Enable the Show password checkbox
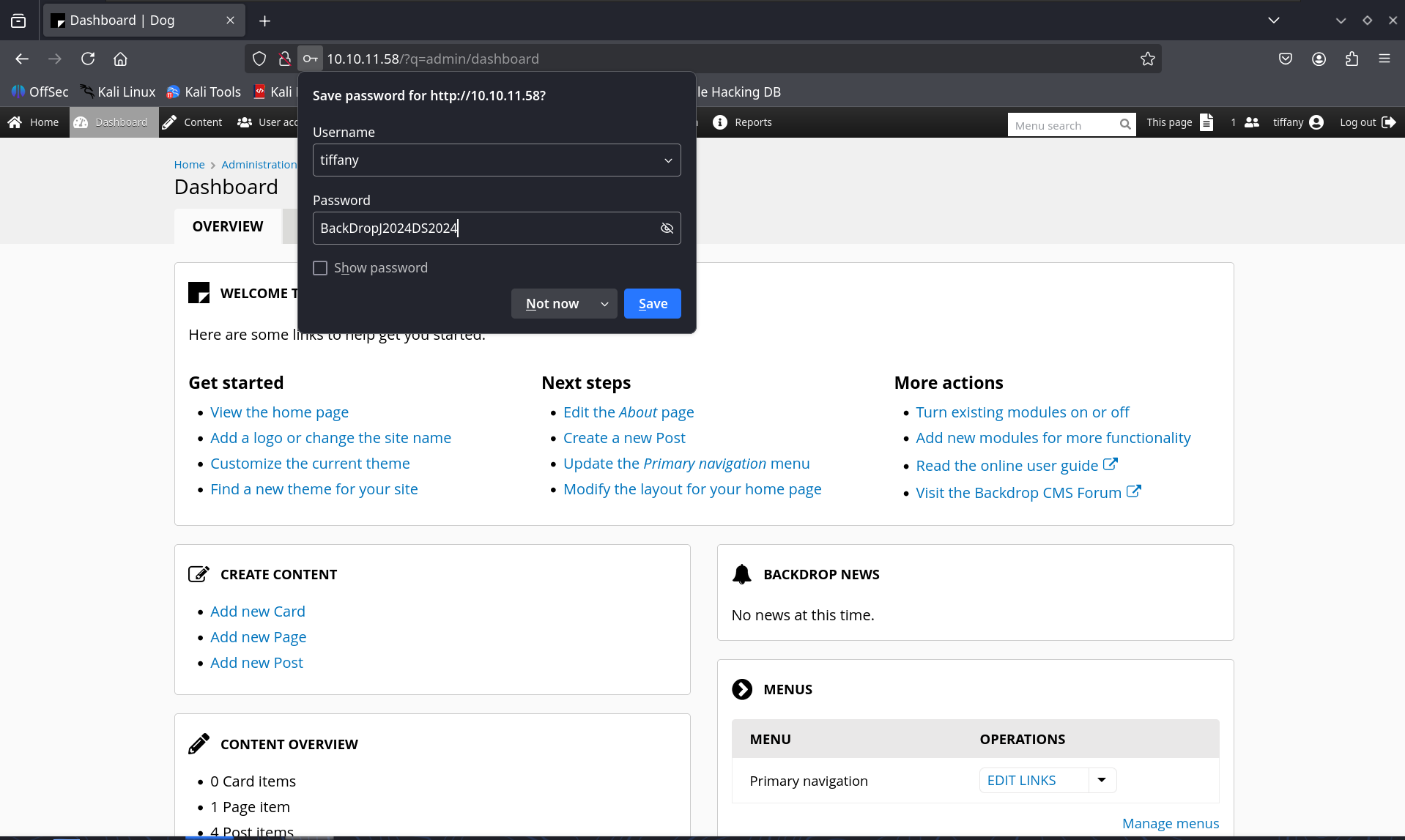This screenshot has width=1405, height=840. point(320,268)
